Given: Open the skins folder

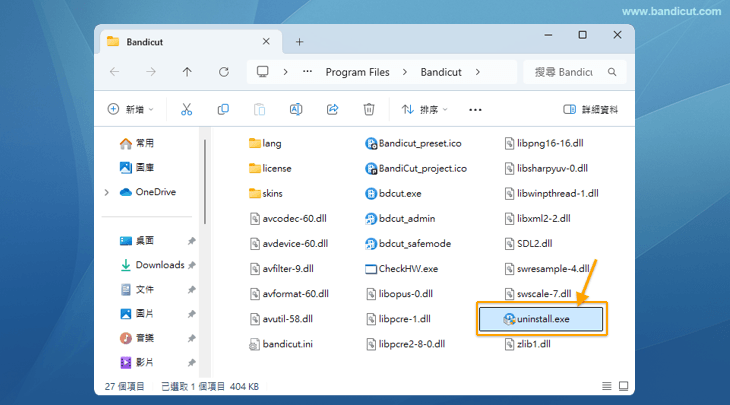Looking at the screenshot, I should tap(266, 194).
